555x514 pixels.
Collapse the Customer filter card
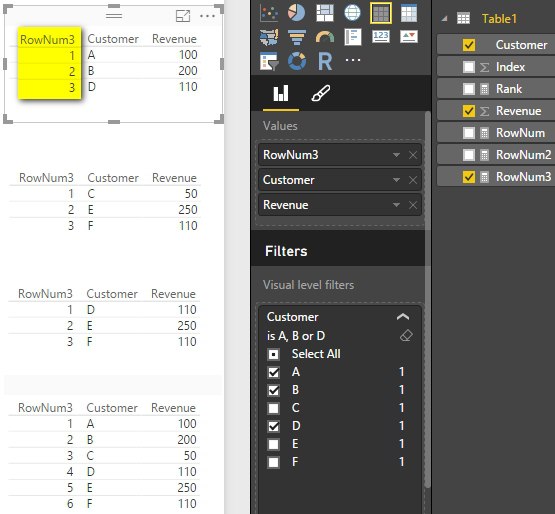pos(403,316)
